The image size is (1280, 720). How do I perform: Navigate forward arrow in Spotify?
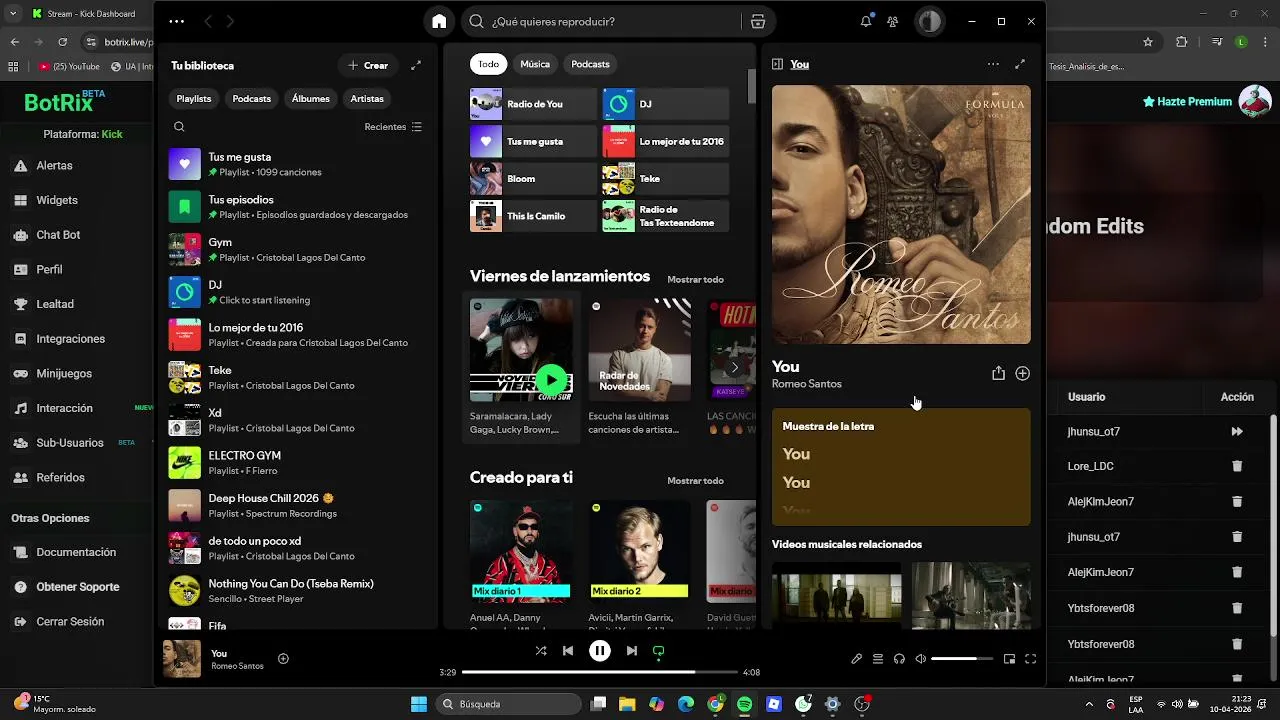tap(230, 21)
